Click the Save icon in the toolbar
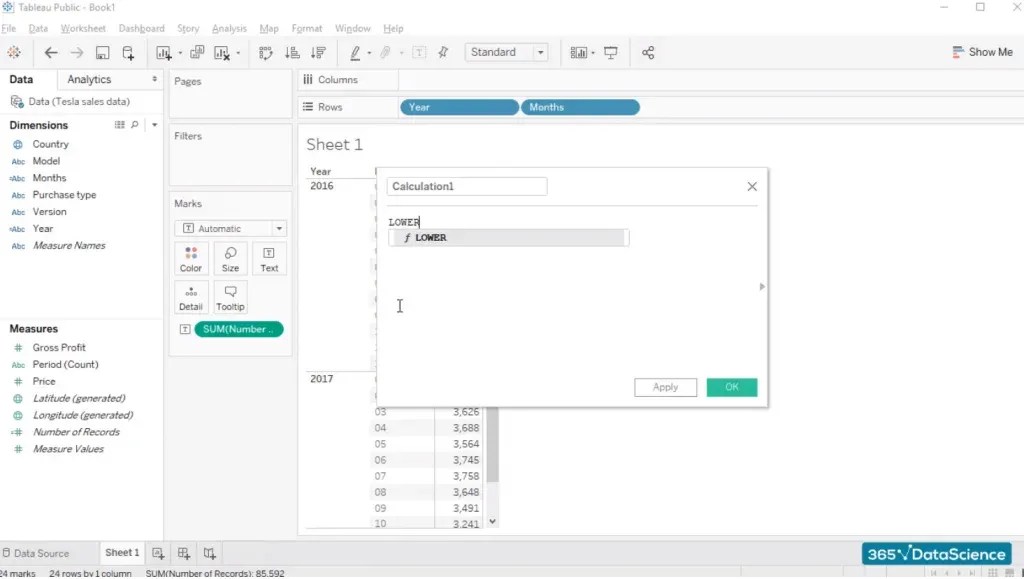 [x=102, y=52]
